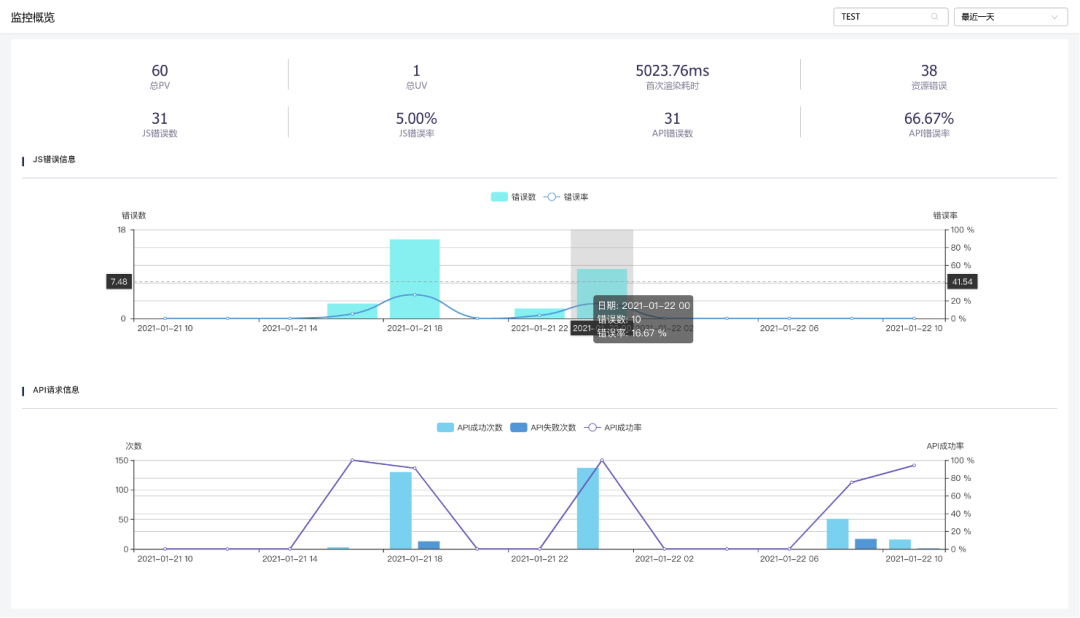
Task: Click the API失败次数 dark blue legend swatch
Action: pyautogui.click(x=519, y=428)
